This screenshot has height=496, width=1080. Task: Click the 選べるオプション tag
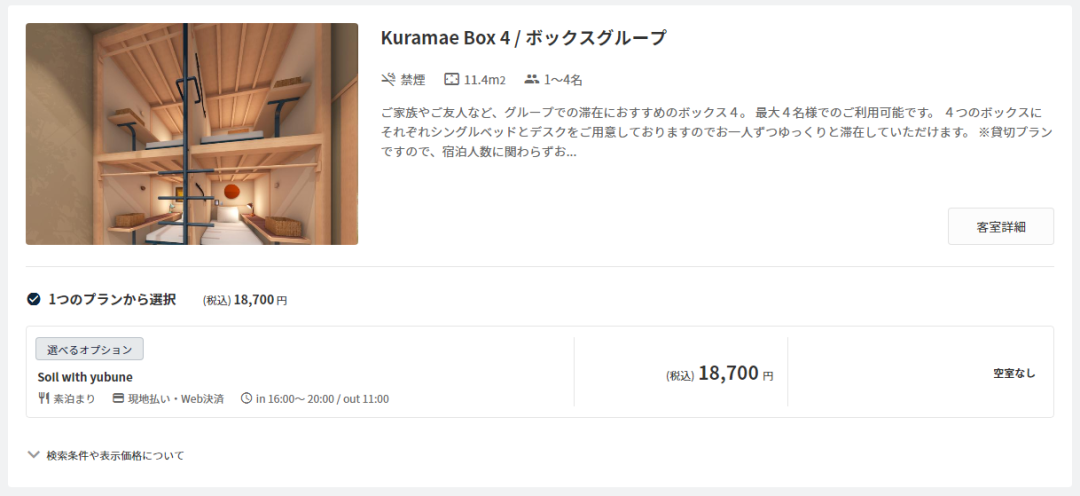click(x=90, y=349)
